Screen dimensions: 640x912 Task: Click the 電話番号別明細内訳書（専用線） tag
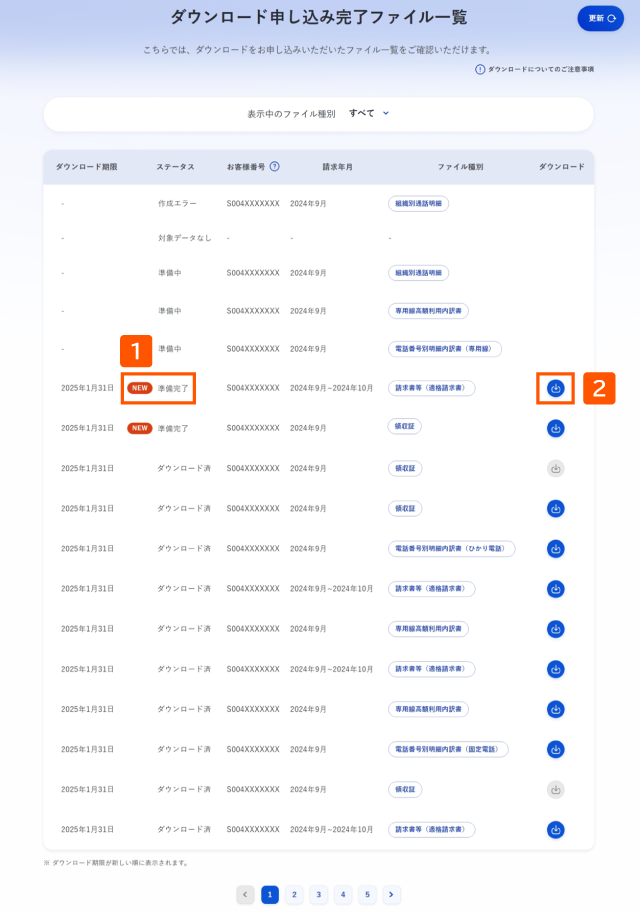[x=445, y=349]
